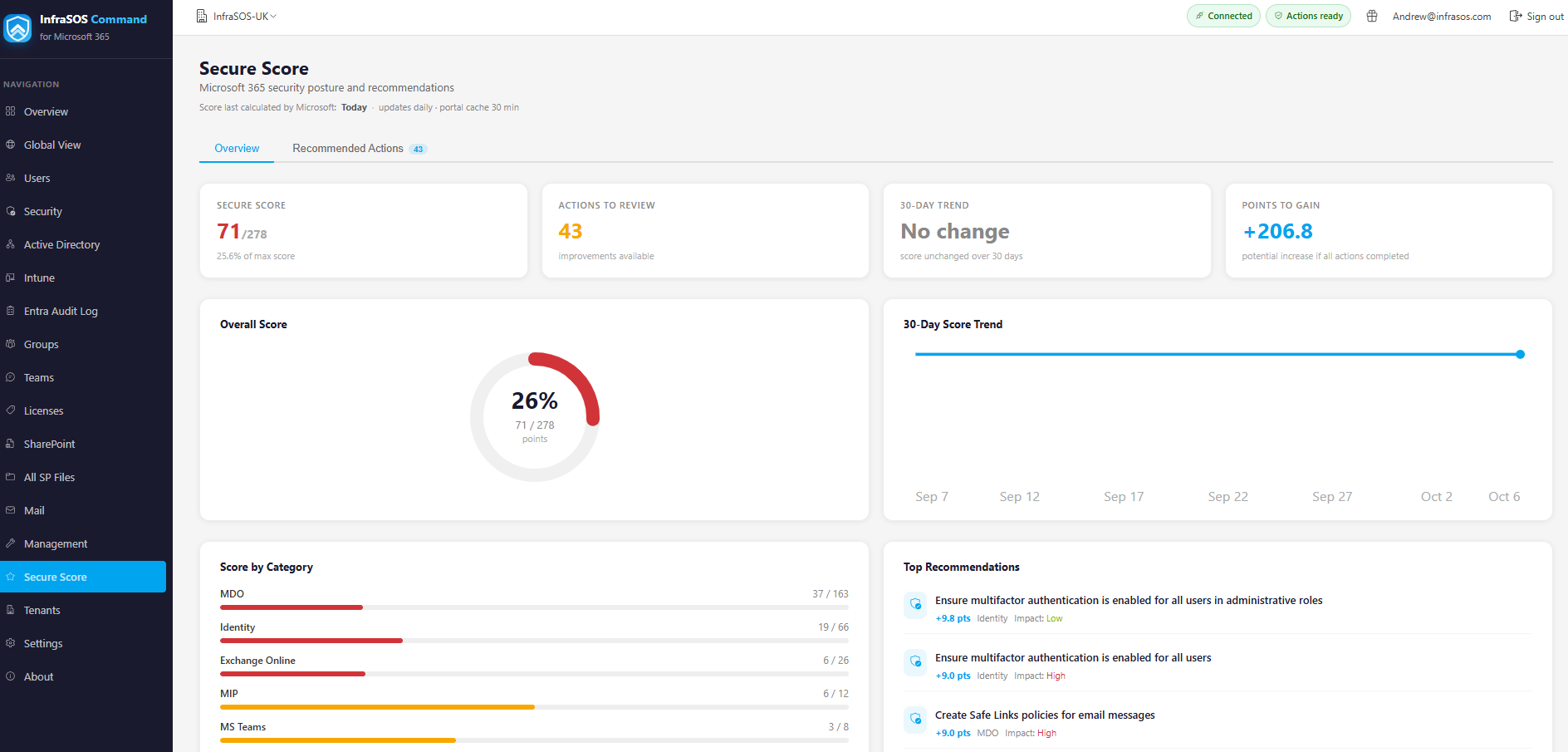Click the Mail envelope icon

[x=11, y=510]
